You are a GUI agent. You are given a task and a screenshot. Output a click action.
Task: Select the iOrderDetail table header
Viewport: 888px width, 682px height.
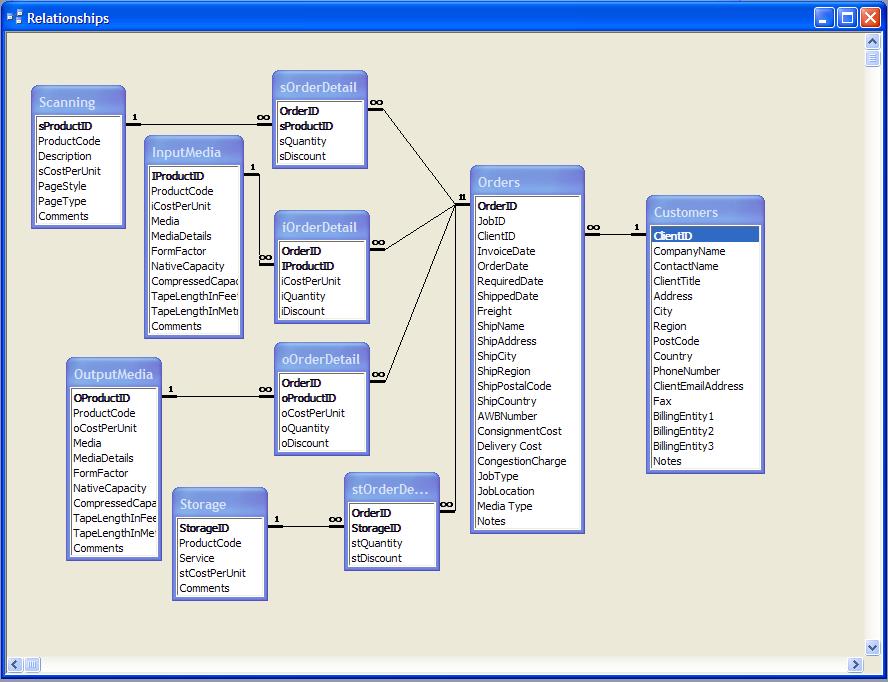point(322,227)
